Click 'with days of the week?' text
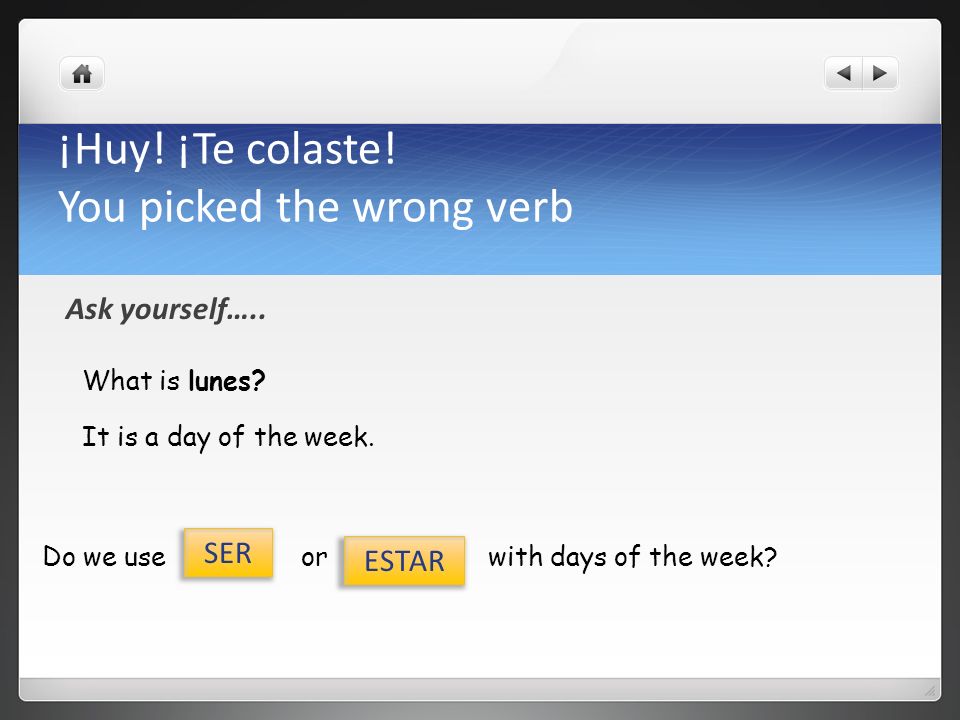Viewport: 960px width, 720px height. point(632,557)
